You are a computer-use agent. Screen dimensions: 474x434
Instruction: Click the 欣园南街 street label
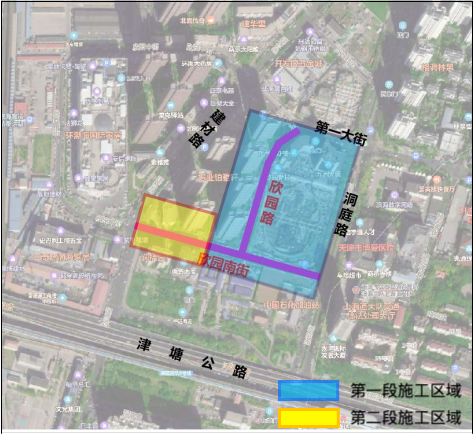(223, 265)
